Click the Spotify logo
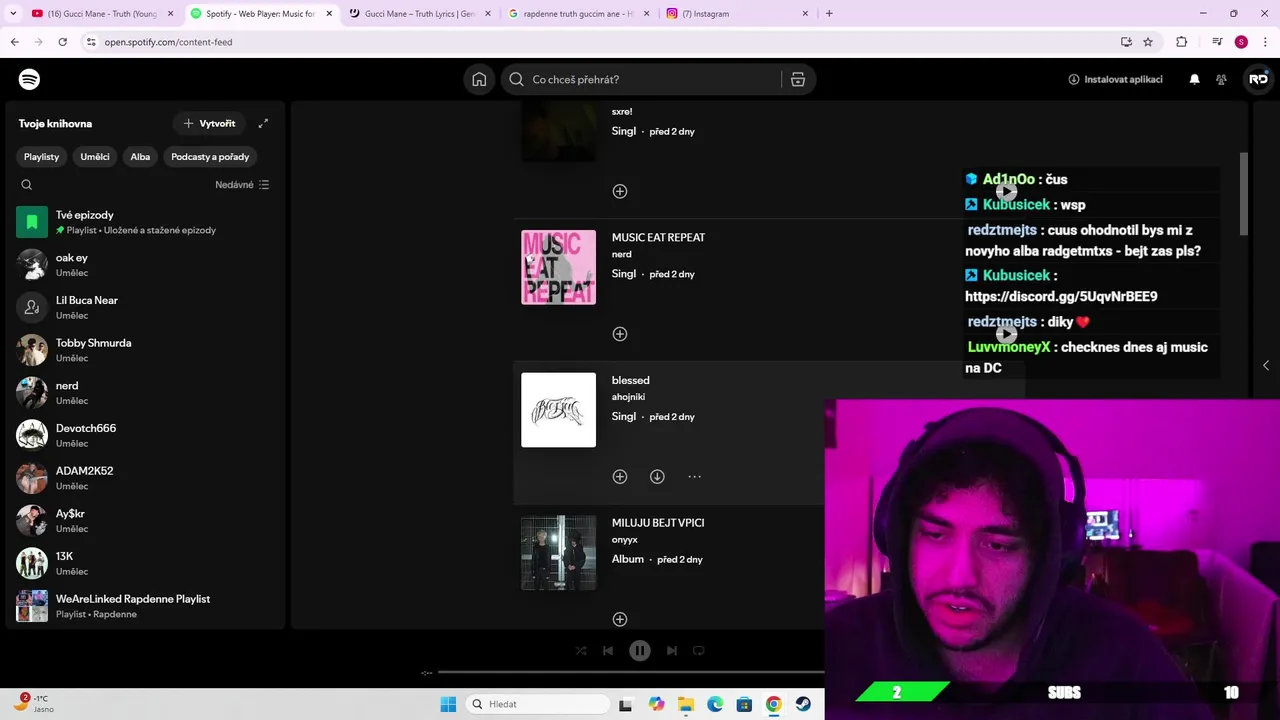This screenshot has height=720, width=1280. 29,79
